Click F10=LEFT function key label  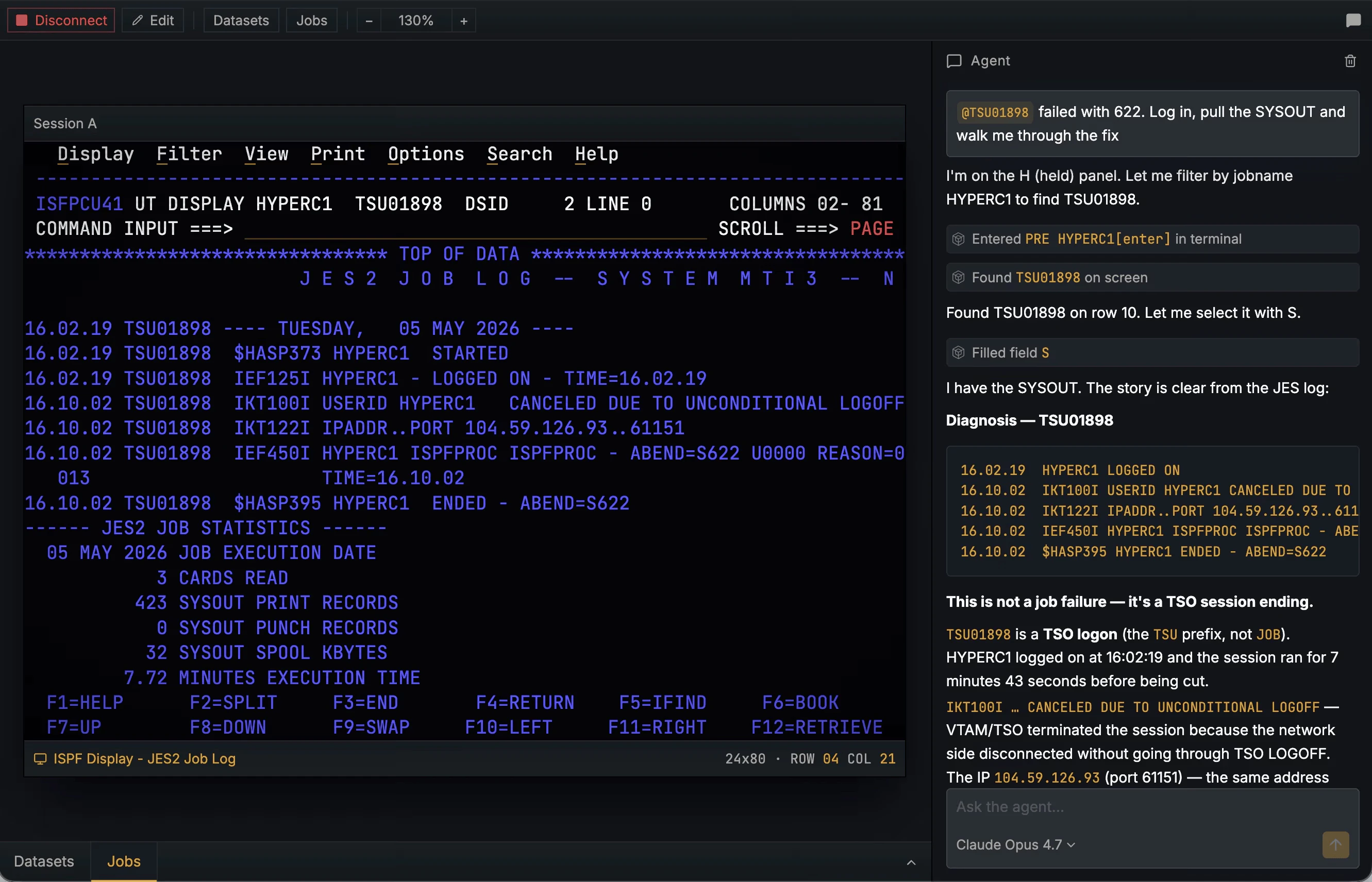(509, 727)
